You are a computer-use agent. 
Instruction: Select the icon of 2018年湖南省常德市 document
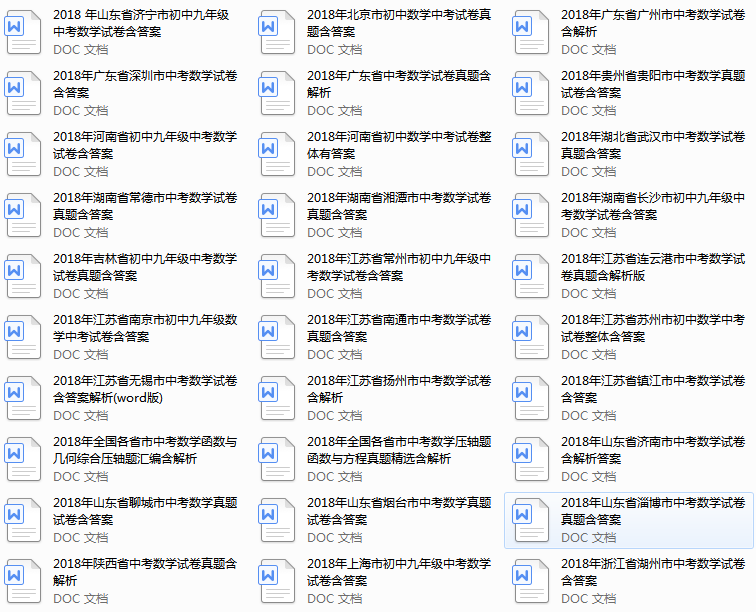(24, 215)
